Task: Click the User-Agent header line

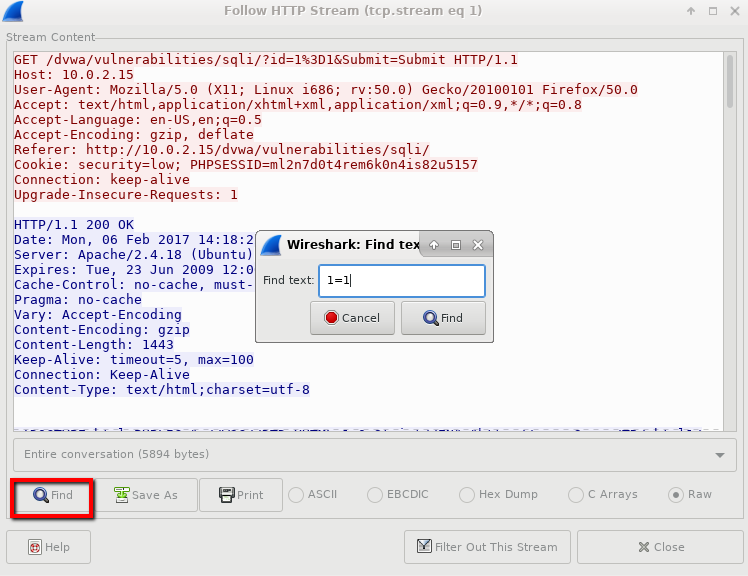Action: coord(326,90)
